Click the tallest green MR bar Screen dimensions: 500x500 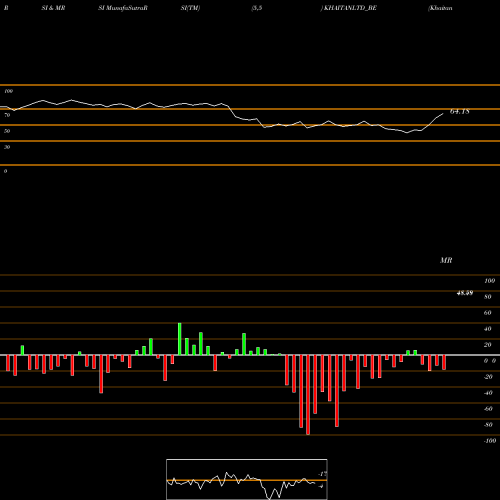180,339
